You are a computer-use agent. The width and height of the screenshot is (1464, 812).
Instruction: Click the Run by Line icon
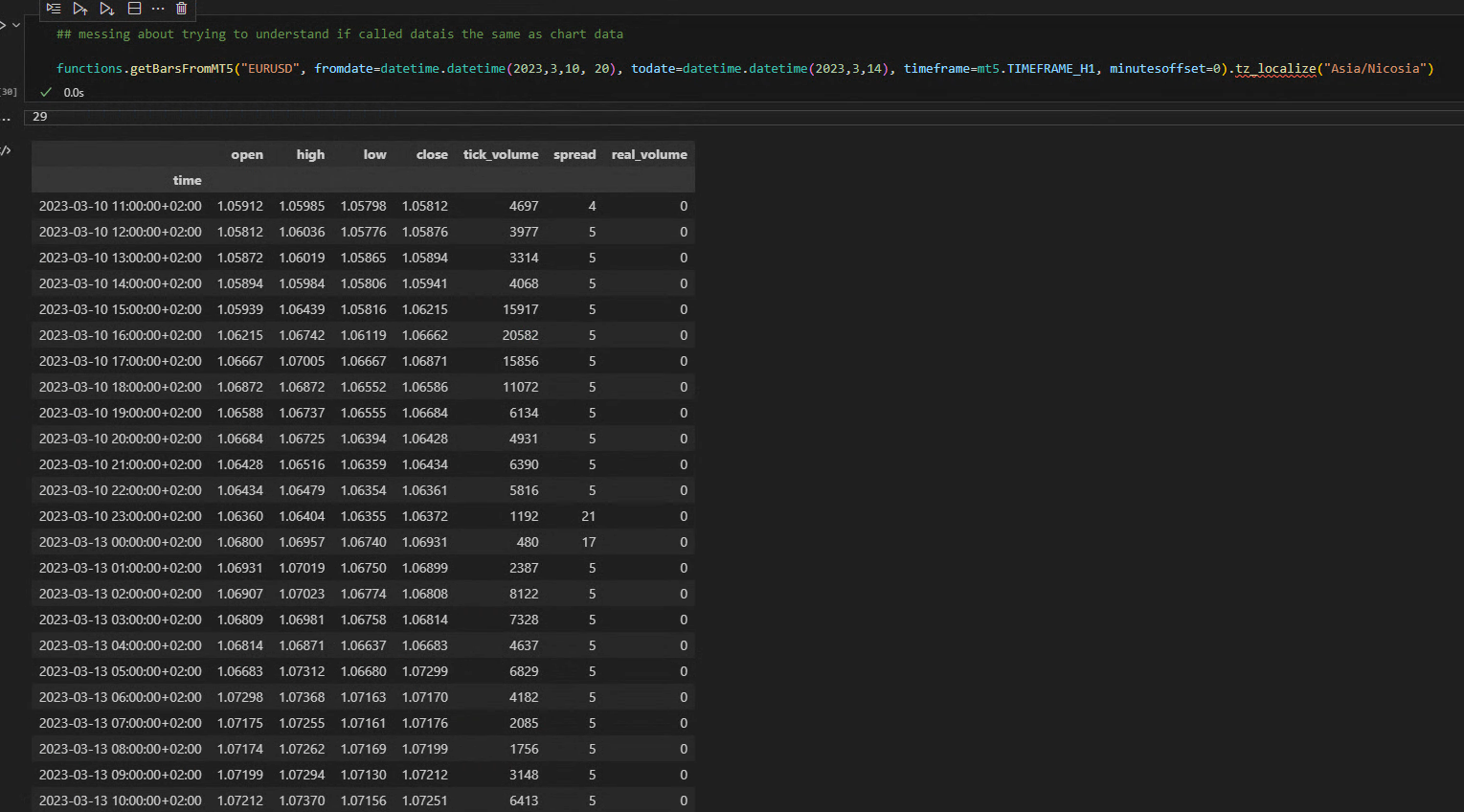54,9
